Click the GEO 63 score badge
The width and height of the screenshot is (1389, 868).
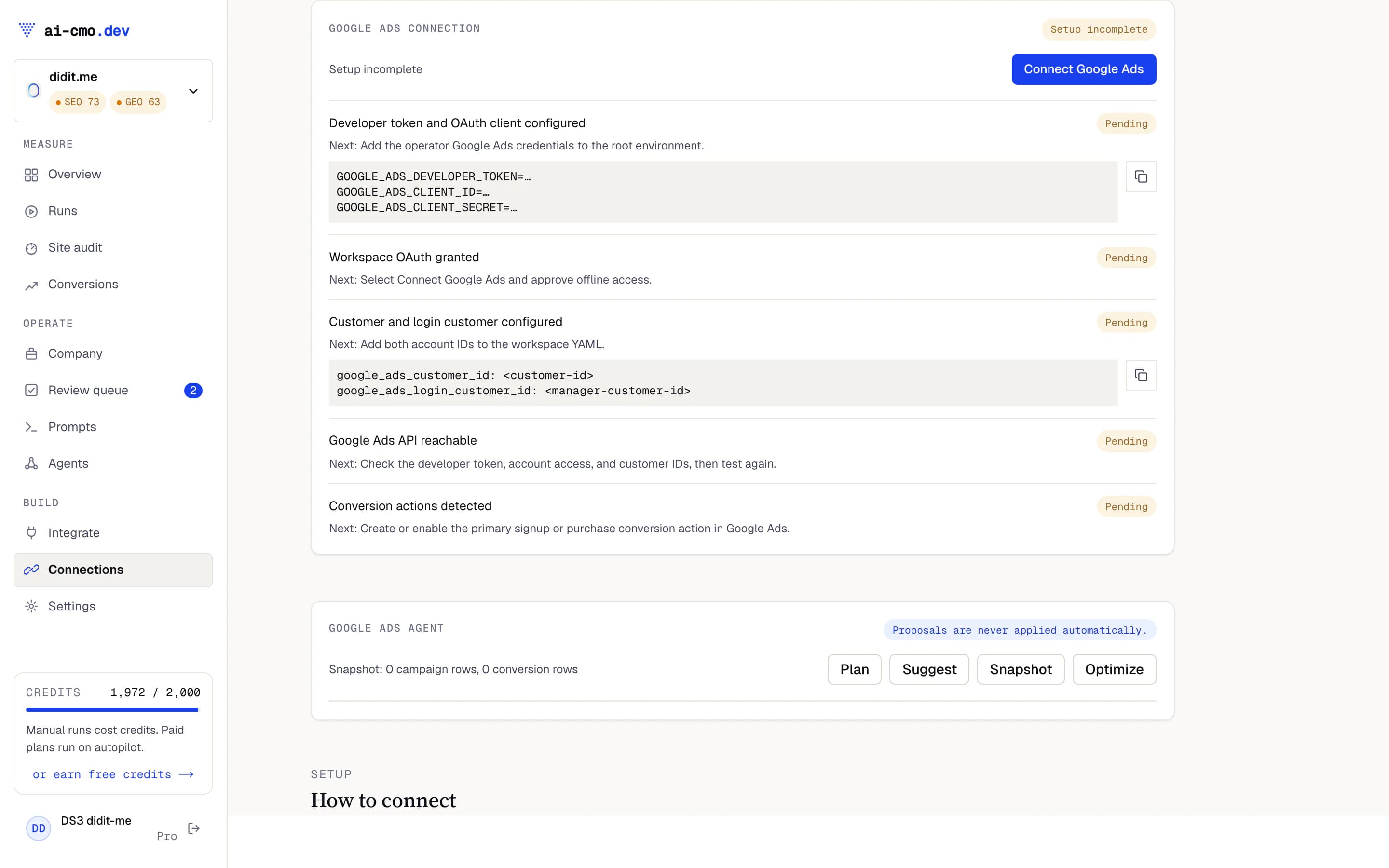pos(138,102)
